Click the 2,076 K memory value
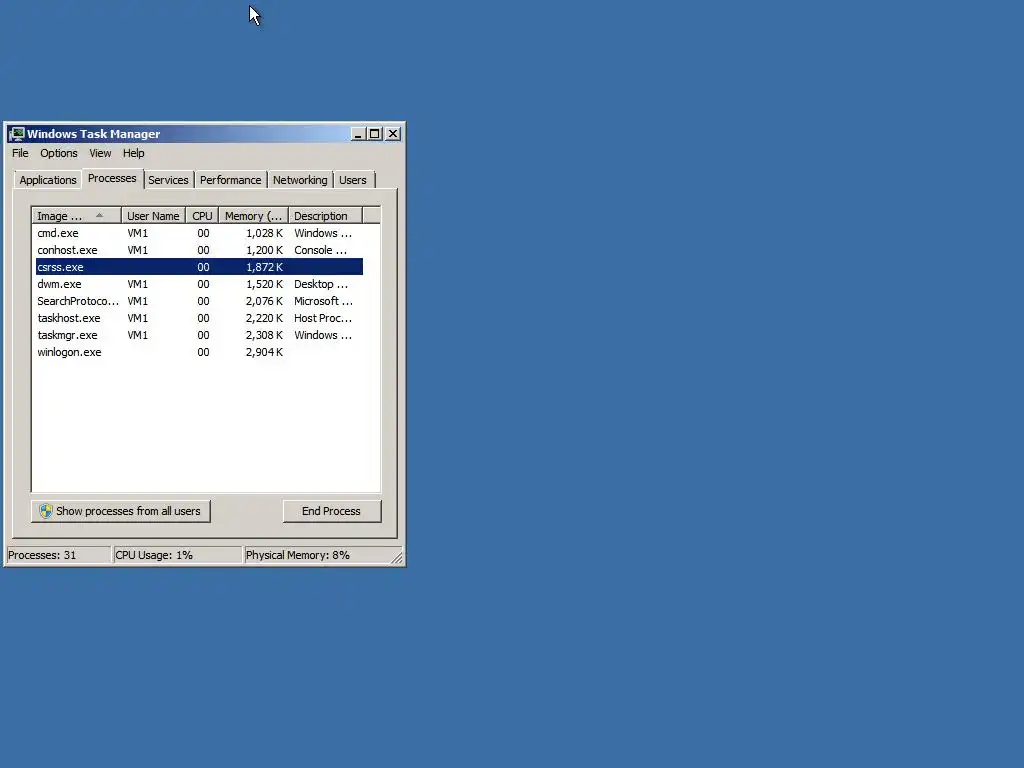Image resolution: width=1024 pixels, height=768 pixels. coord(264,301)
